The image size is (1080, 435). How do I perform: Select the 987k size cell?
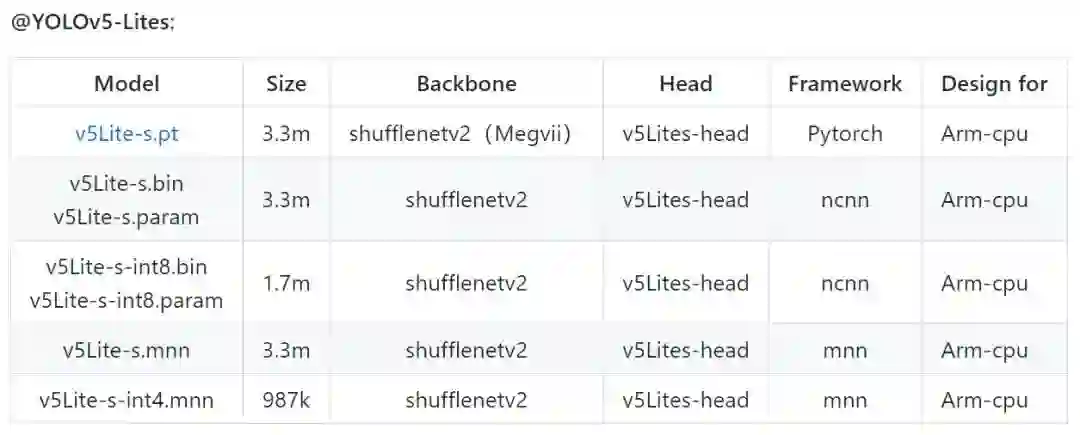(286, 401)
